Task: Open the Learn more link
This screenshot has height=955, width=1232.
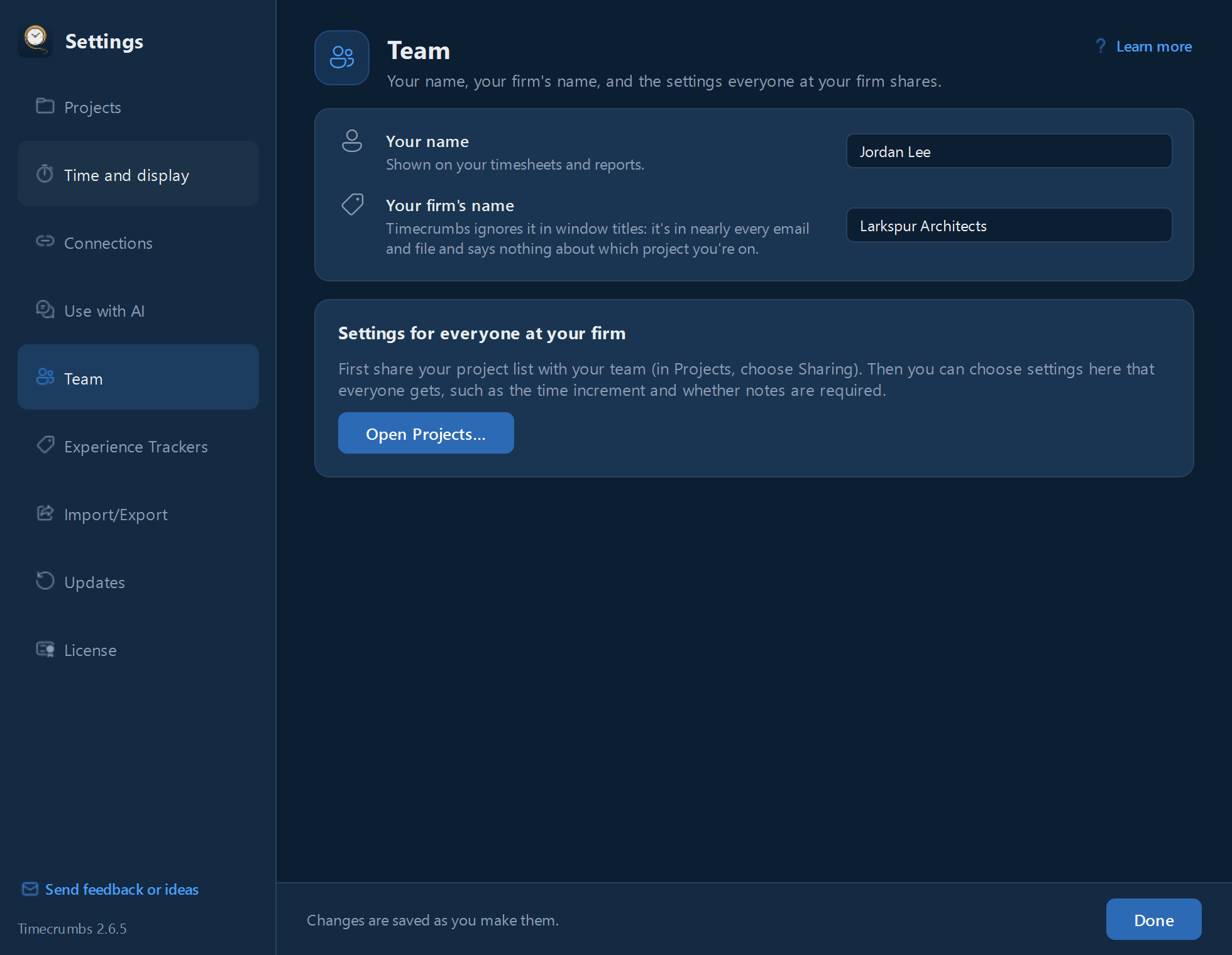Action: click(x=1154, y=46)
